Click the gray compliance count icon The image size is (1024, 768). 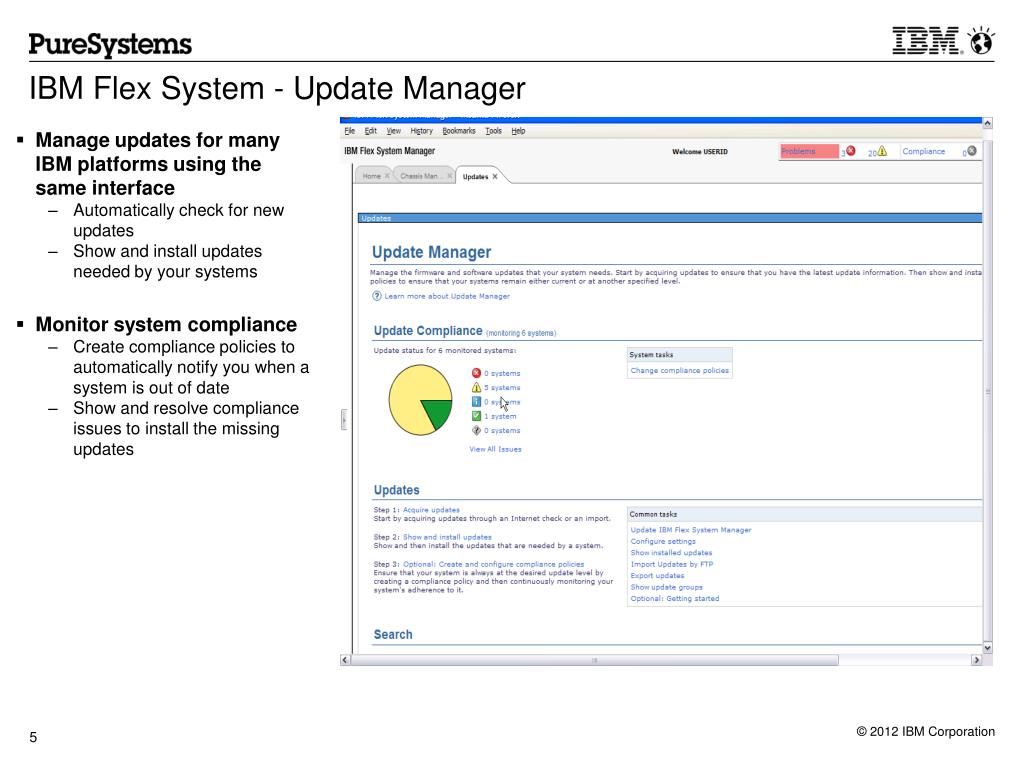pos(972,151)
